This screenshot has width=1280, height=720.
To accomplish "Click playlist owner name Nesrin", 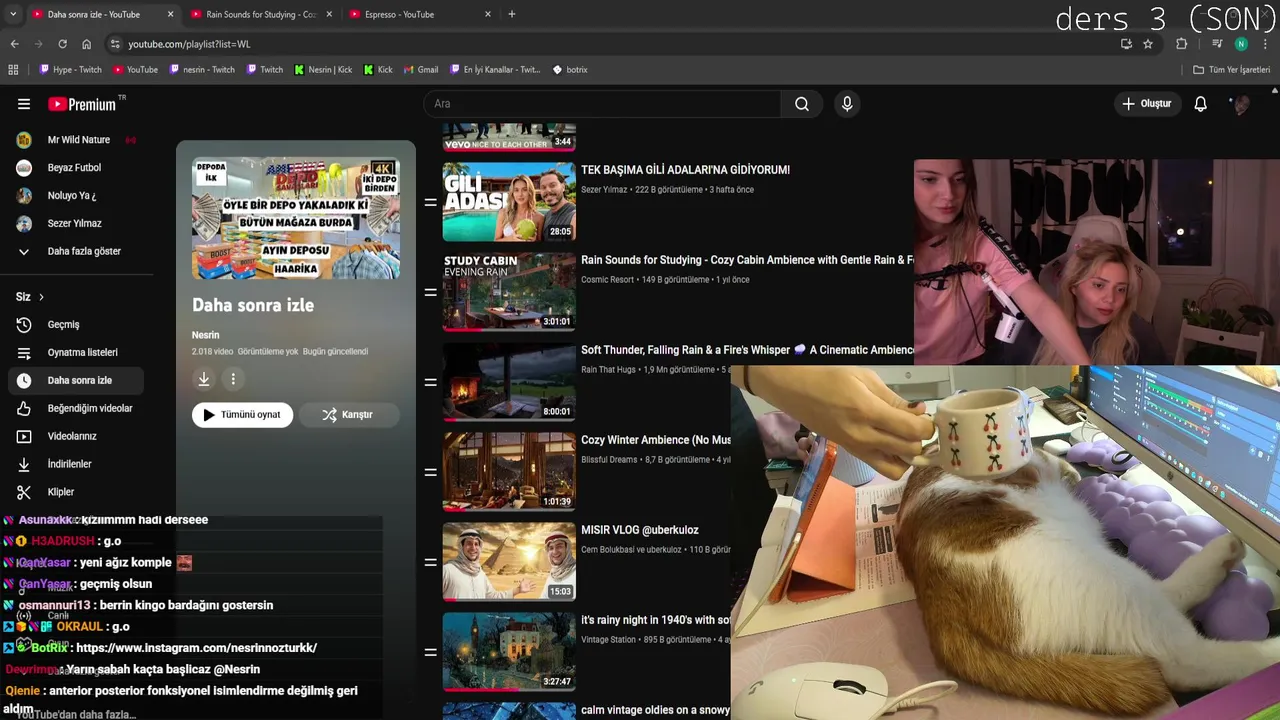I will click(205, 335).
